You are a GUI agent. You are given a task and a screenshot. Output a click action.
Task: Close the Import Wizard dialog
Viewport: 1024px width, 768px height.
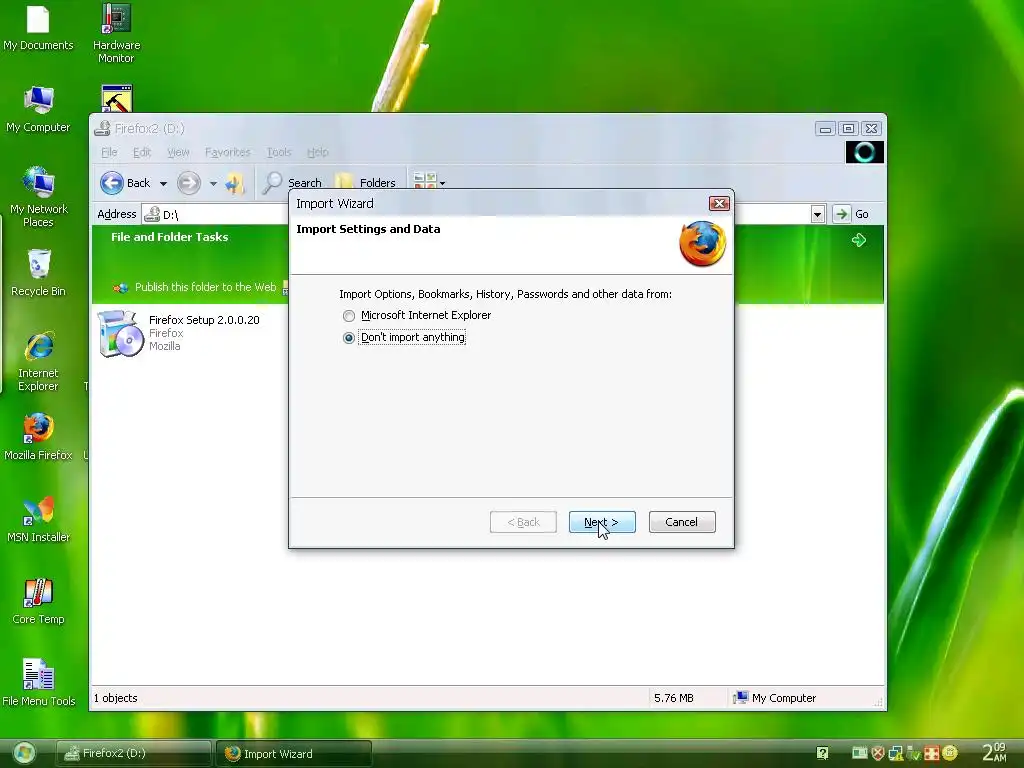click(719, 203)
